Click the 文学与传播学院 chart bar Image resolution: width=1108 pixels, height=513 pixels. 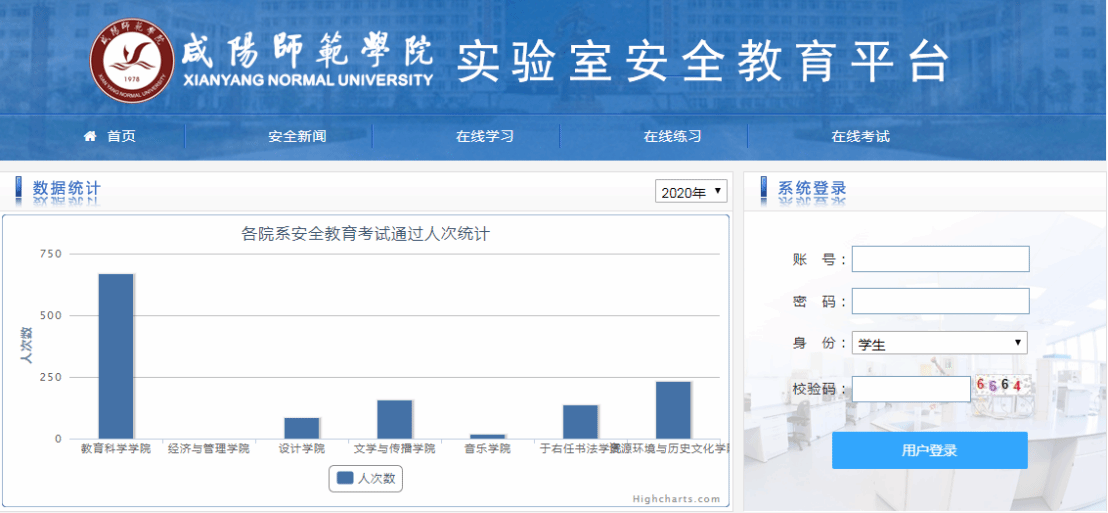(395, 419)
